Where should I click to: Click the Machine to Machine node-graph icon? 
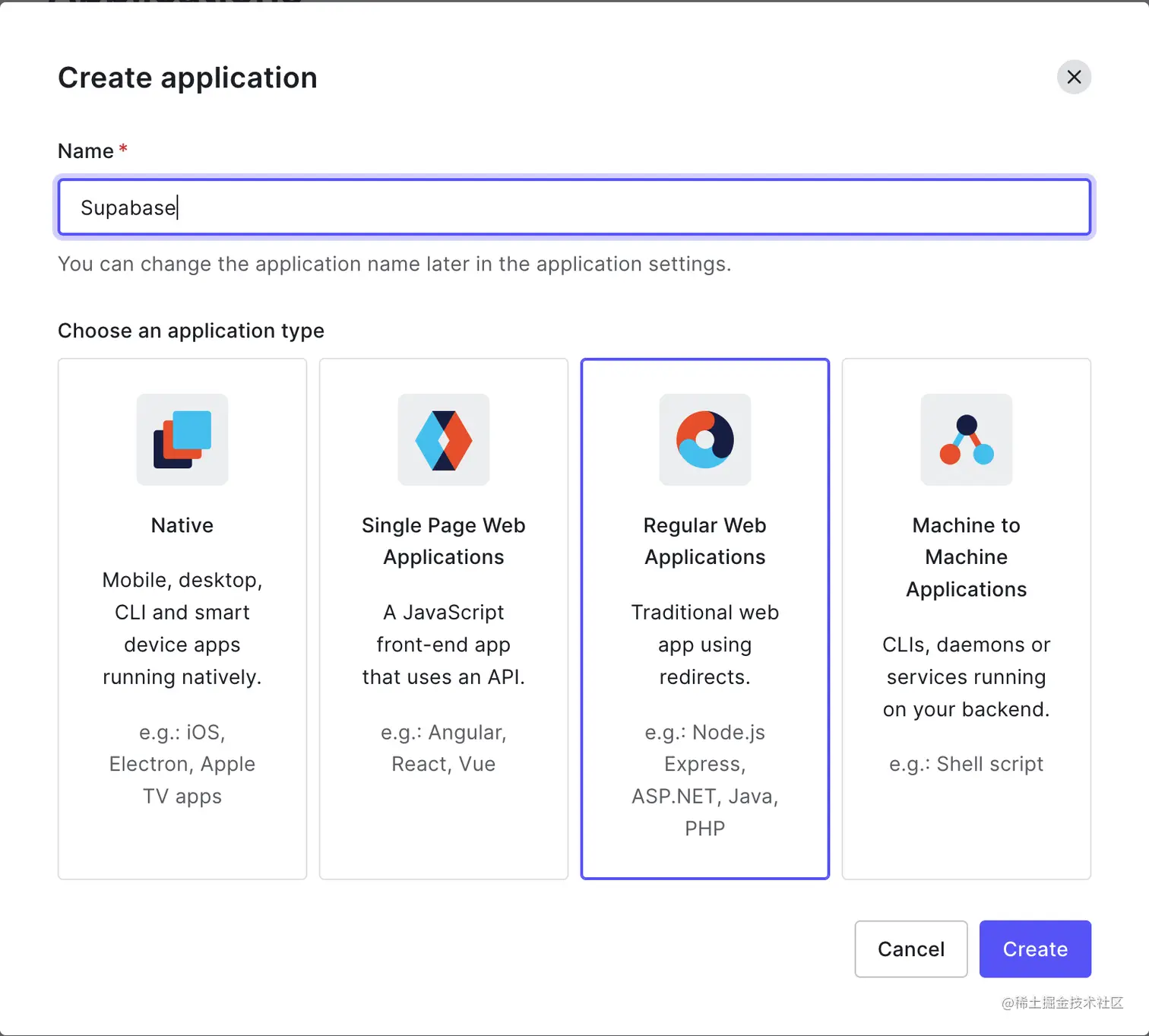pyautogui.click(x=966, y=439)
